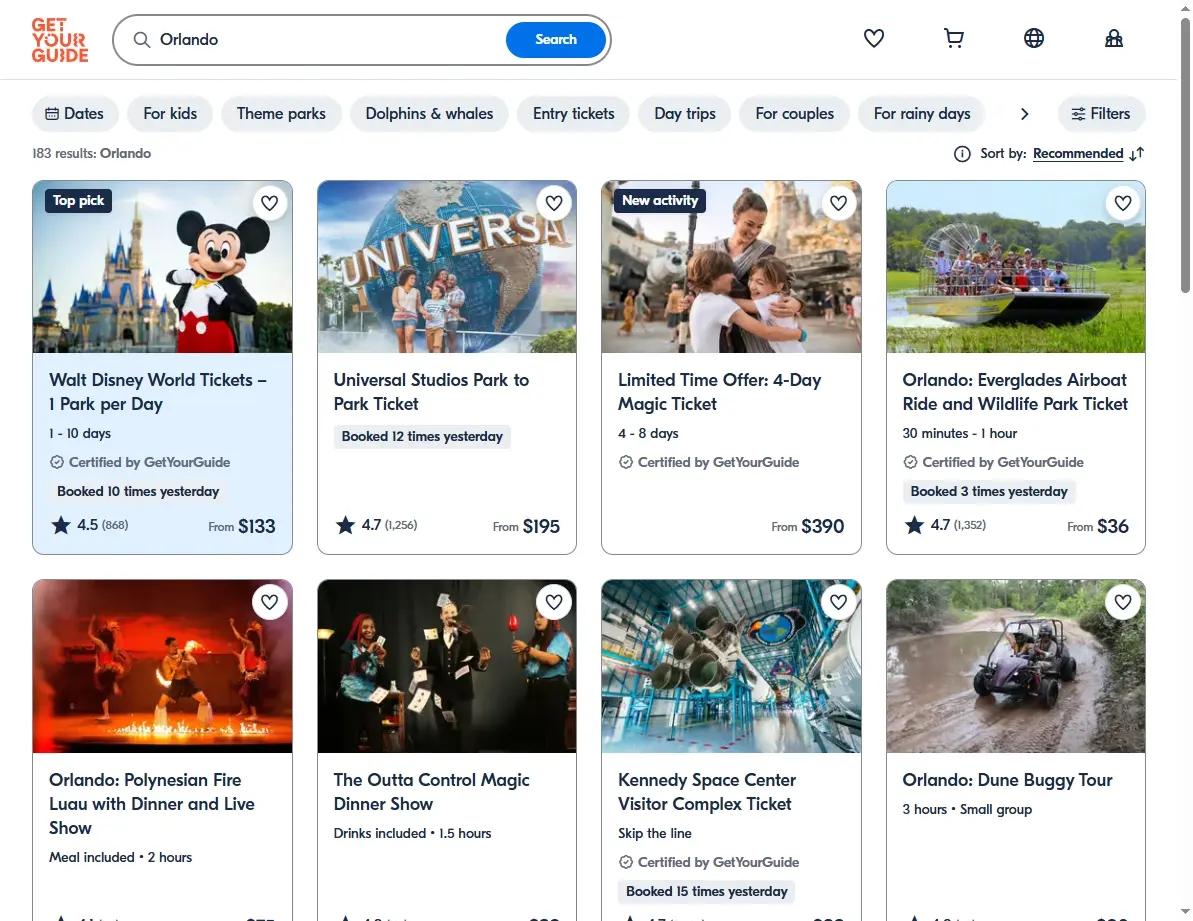Open Orlando: Dune Buggy Tour title
The width and height of the screenshot is (1193, 921).
click(x=1007, y=780)
